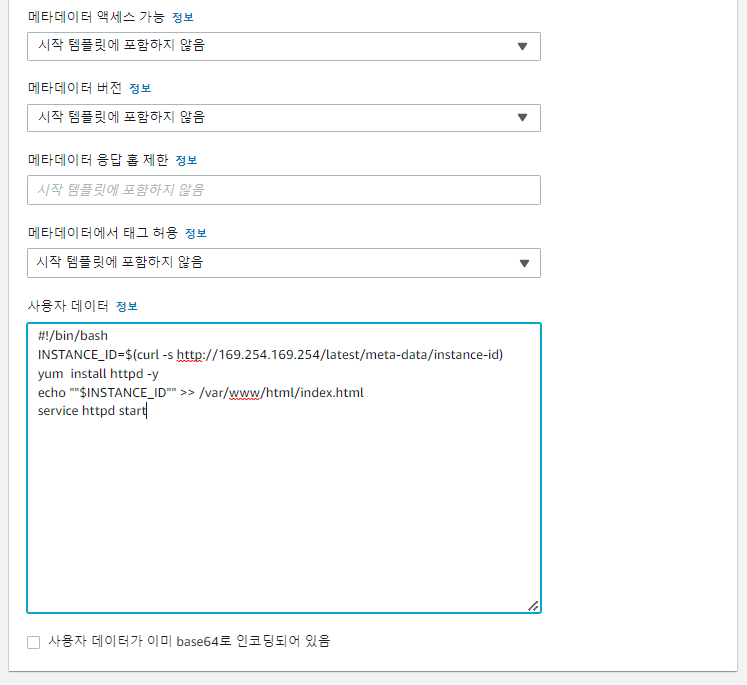Click the 메타데이터 응답 홉 제한 input field

(284, 190)
